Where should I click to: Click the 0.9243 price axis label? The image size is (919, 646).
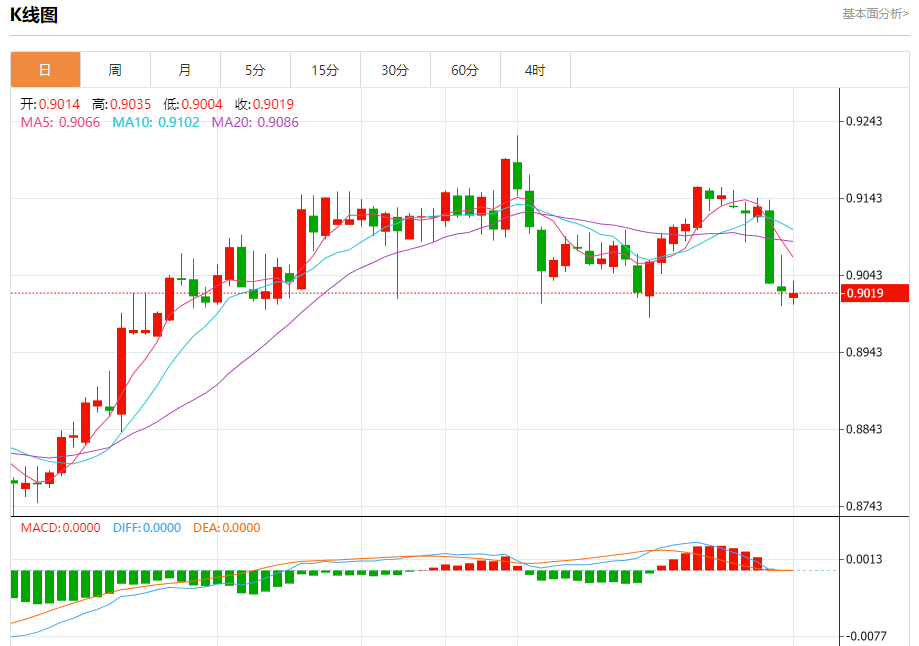click(x=864, y=121)
